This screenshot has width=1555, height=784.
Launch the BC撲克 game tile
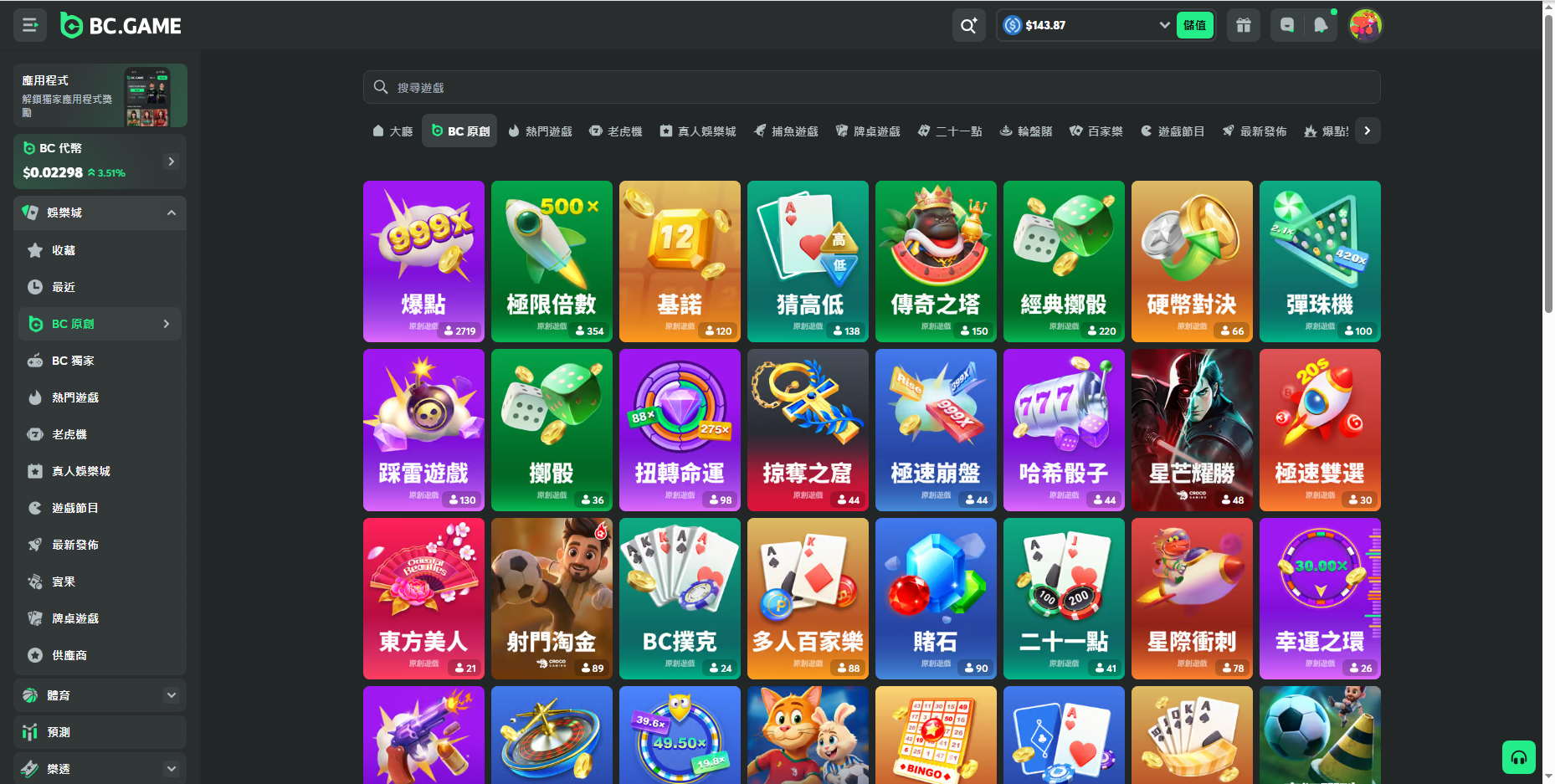click(680, 598)
